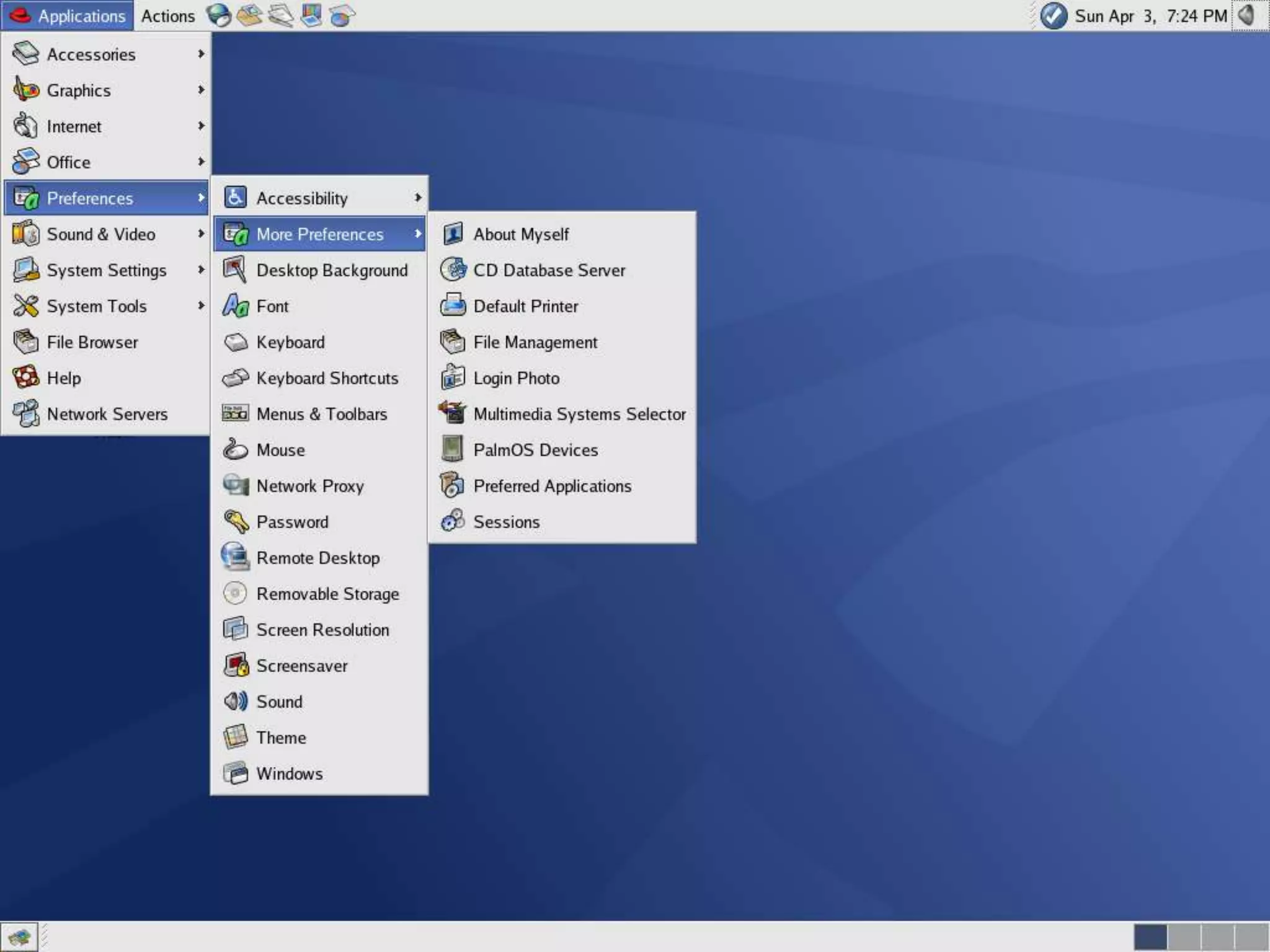
Task: Click the update notification checkmark icon
Action: pos(1053,15)
